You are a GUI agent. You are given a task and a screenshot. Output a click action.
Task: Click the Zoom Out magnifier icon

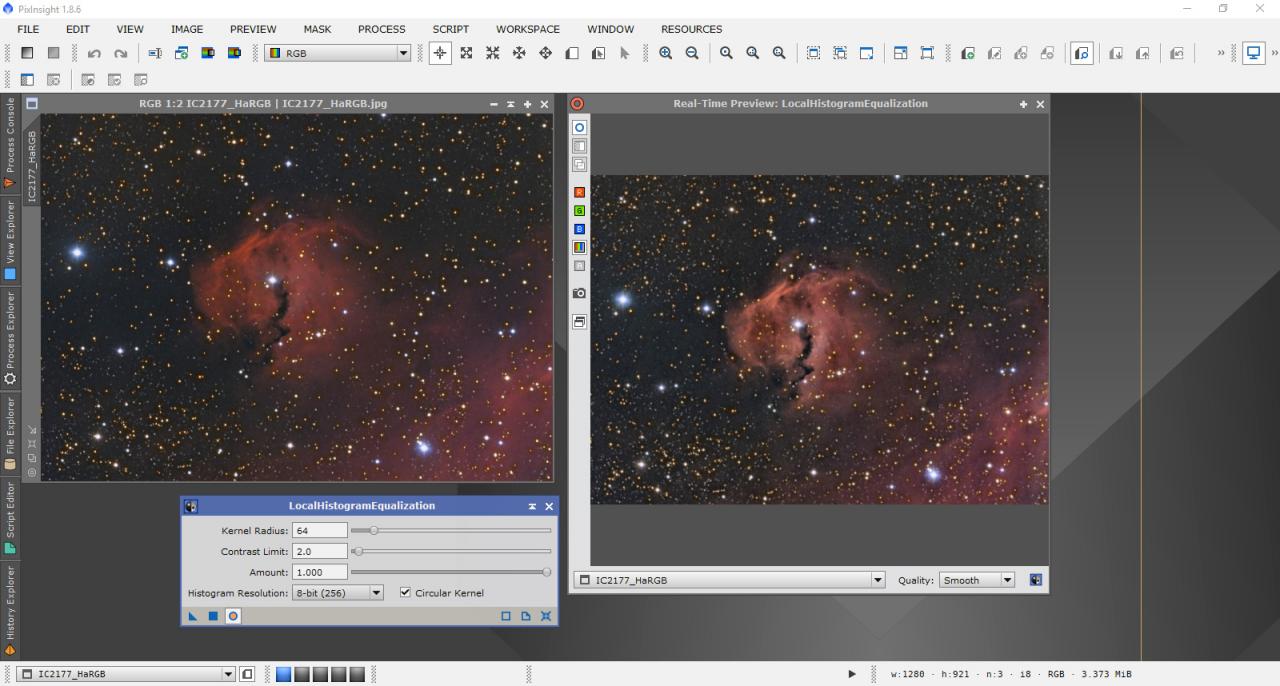(x=691, y=54)
